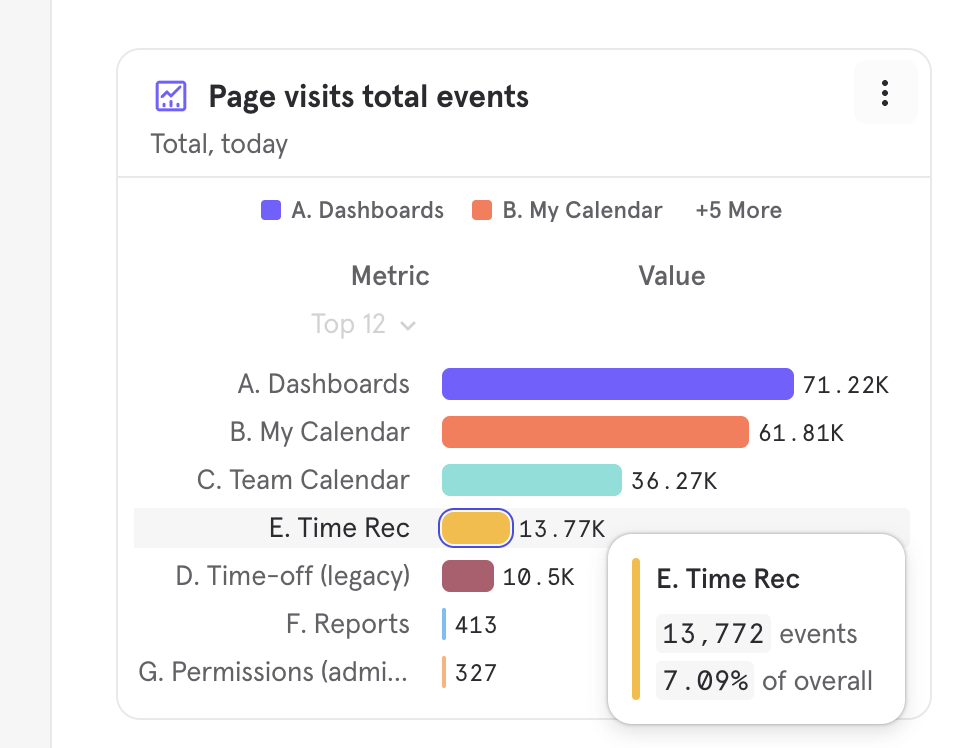This screenshot has width=966, height=748.
Task: Click the 71.22K value label
Action: click(845, 385)
